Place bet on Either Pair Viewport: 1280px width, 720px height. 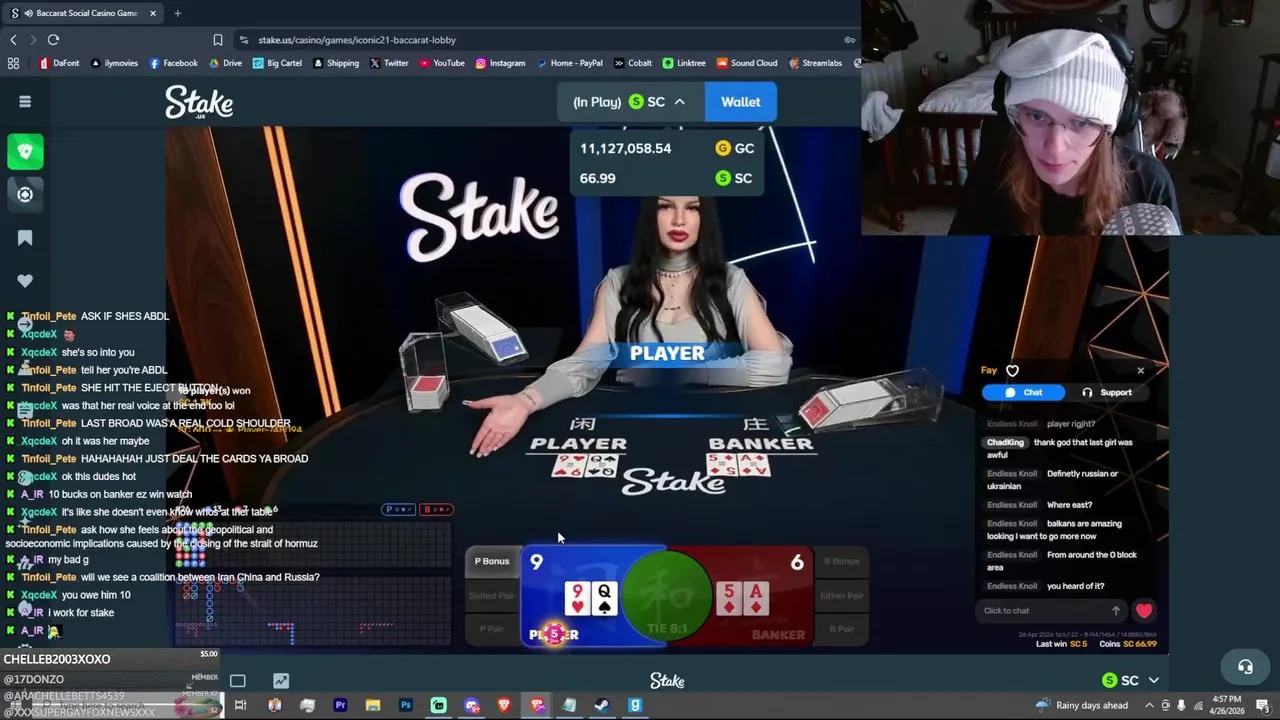click(x=842, y=596)
